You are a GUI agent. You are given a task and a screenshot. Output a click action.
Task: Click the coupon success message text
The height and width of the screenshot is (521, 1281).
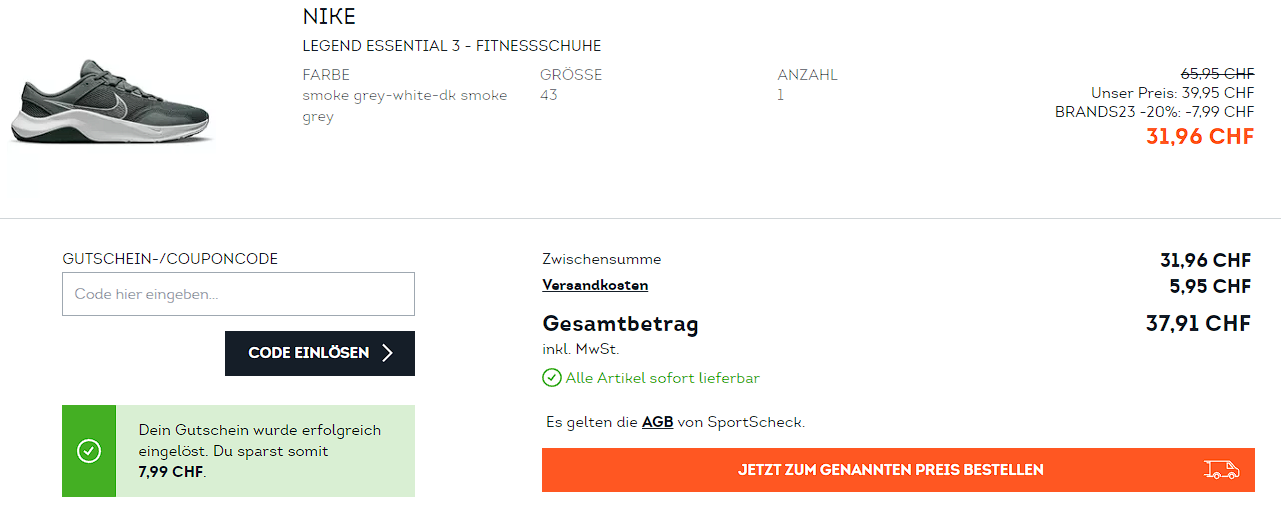(260, 451)
